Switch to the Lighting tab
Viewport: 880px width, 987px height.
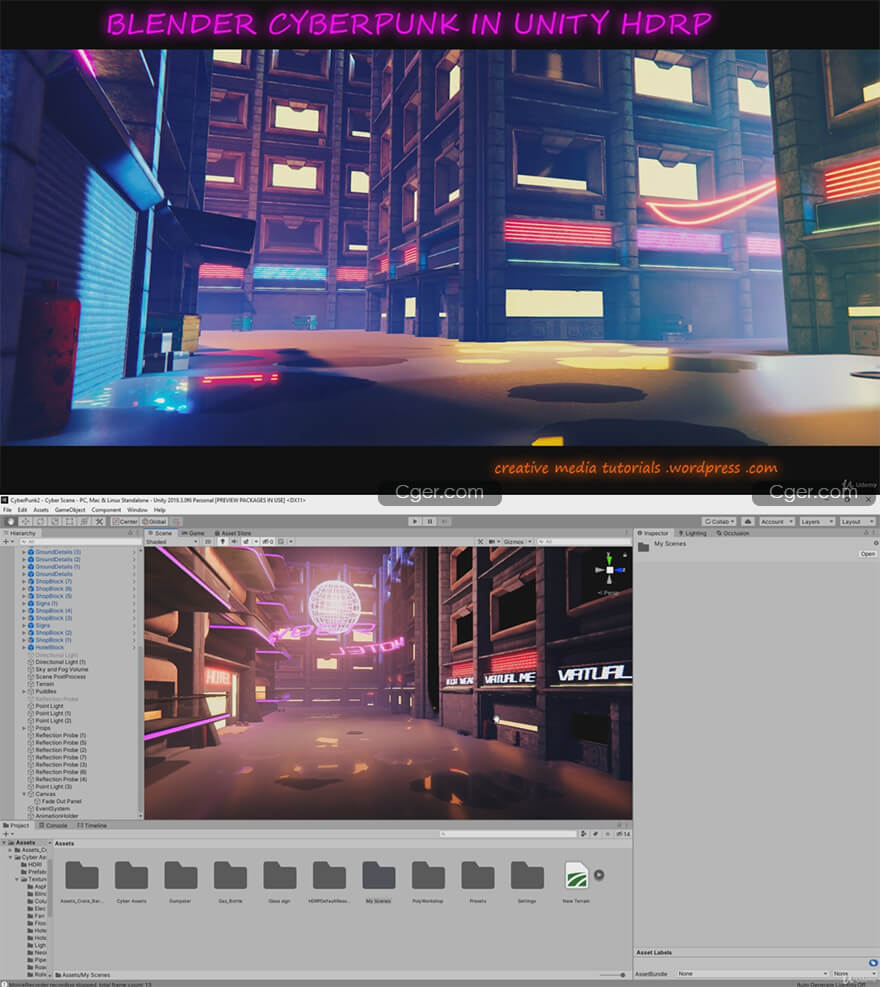[692, 533]
